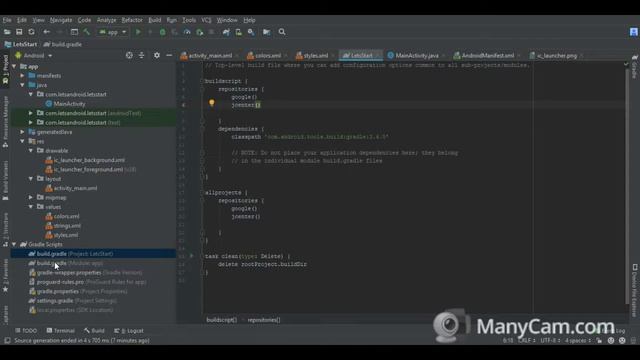Switch to MainActivity.java editor tab

pyautogui.click(x=417, y=56)
